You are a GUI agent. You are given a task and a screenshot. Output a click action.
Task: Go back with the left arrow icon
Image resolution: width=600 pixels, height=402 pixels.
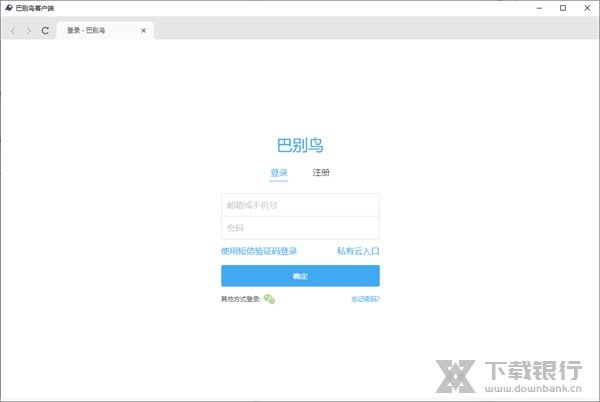click(x=13, y=31)
